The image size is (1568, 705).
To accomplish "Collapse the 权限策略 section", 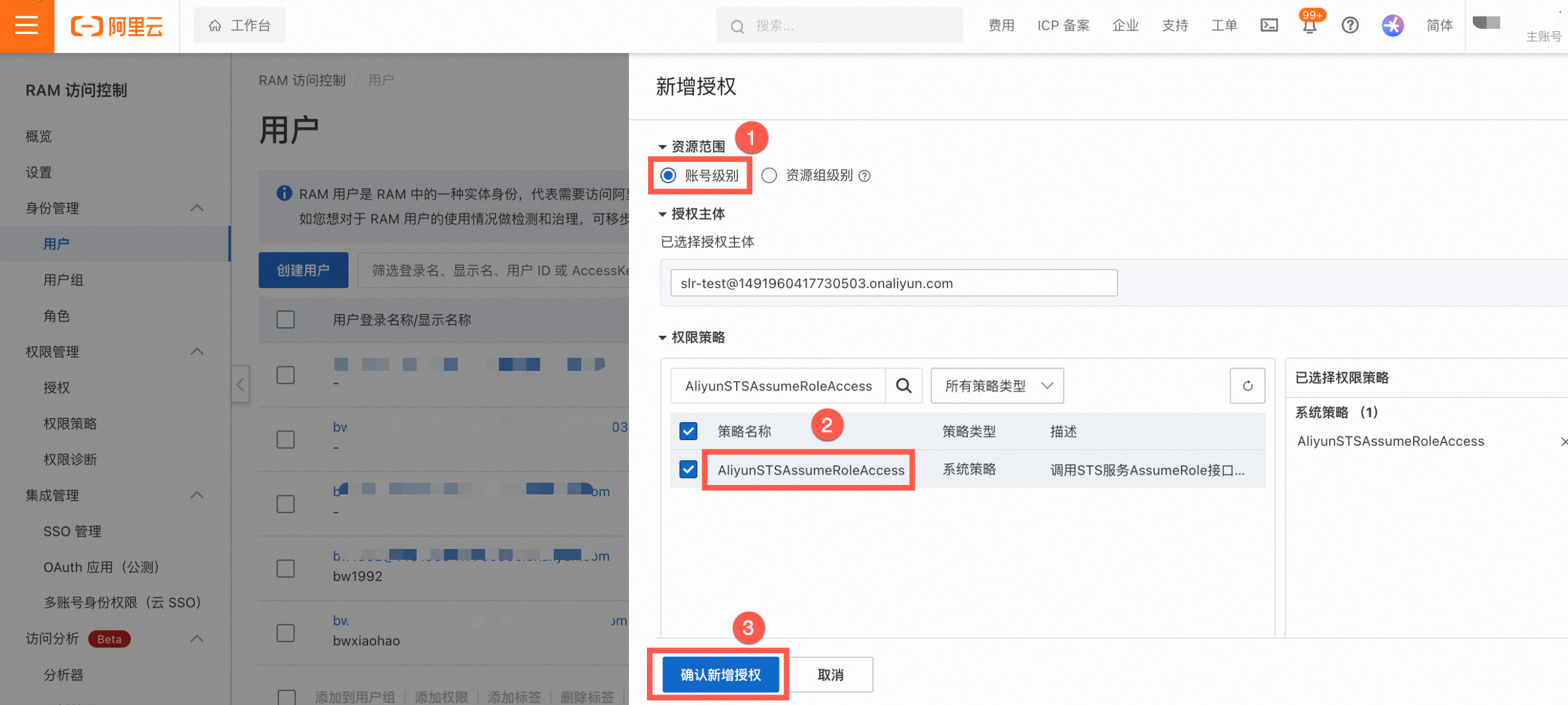I will (662, 338).
